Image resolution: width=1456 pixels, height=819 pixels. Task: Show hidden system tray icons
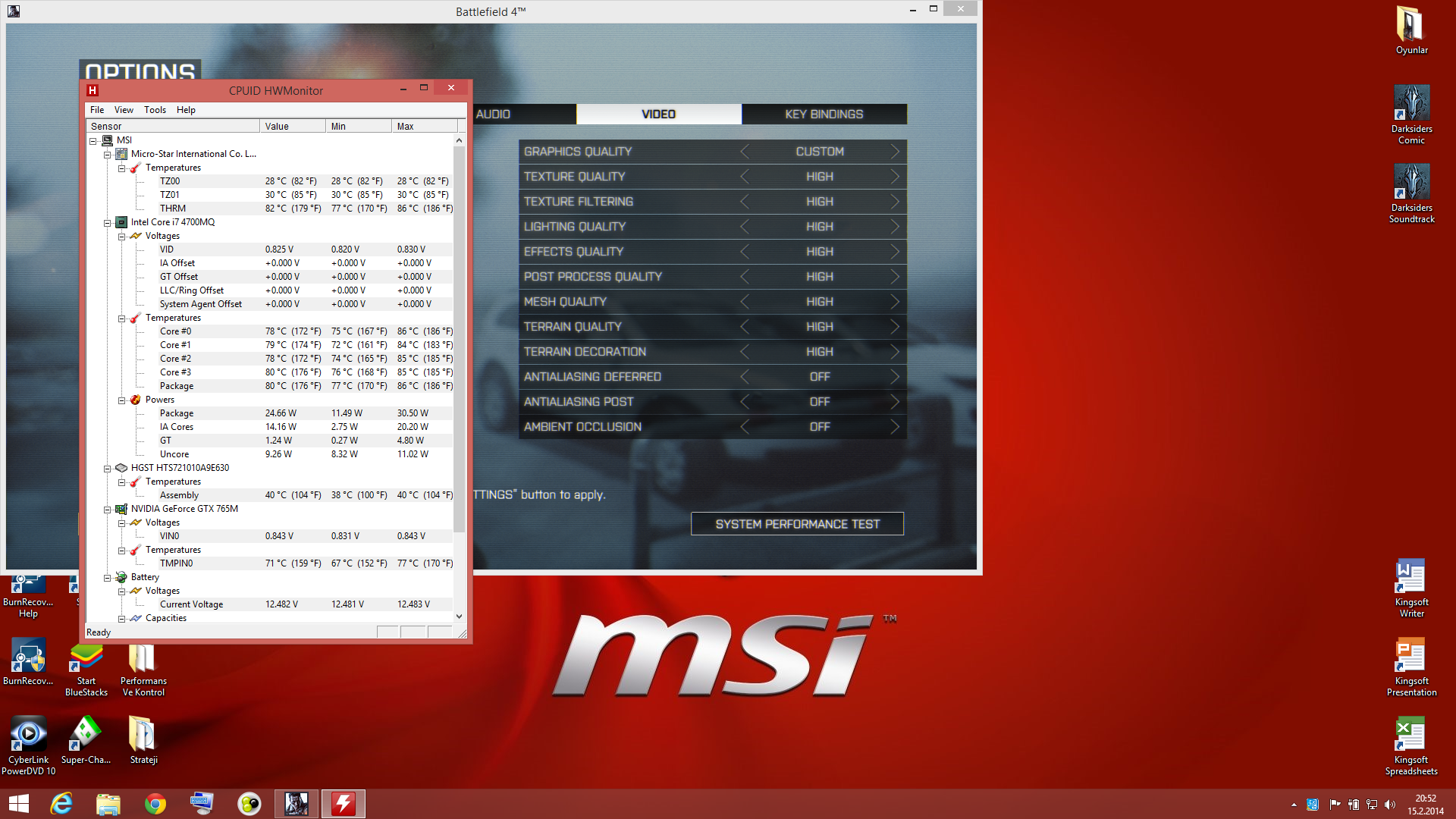[1294, 805]
